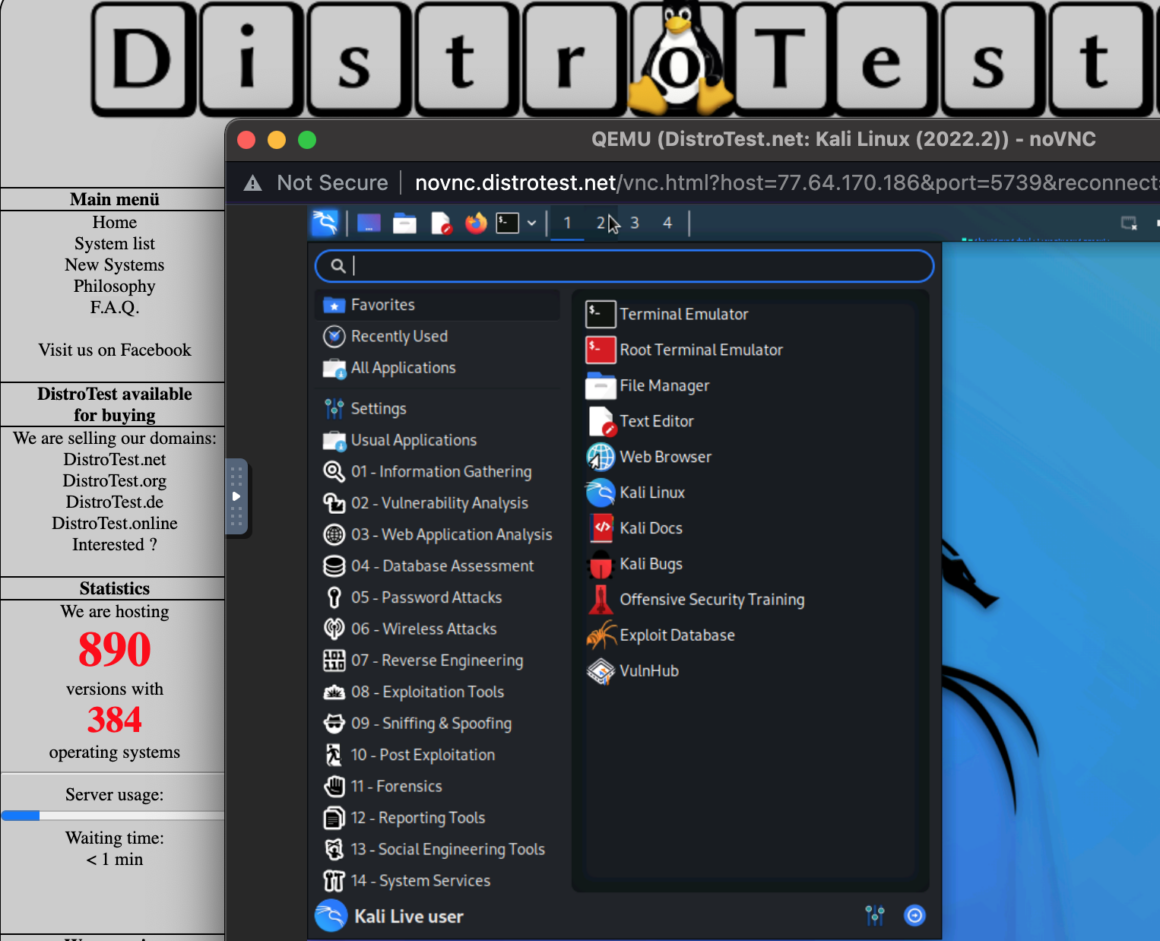1160x941 pixels.
Task: Open 06 - Wireless Attacks category
Action: click(437, 629)
